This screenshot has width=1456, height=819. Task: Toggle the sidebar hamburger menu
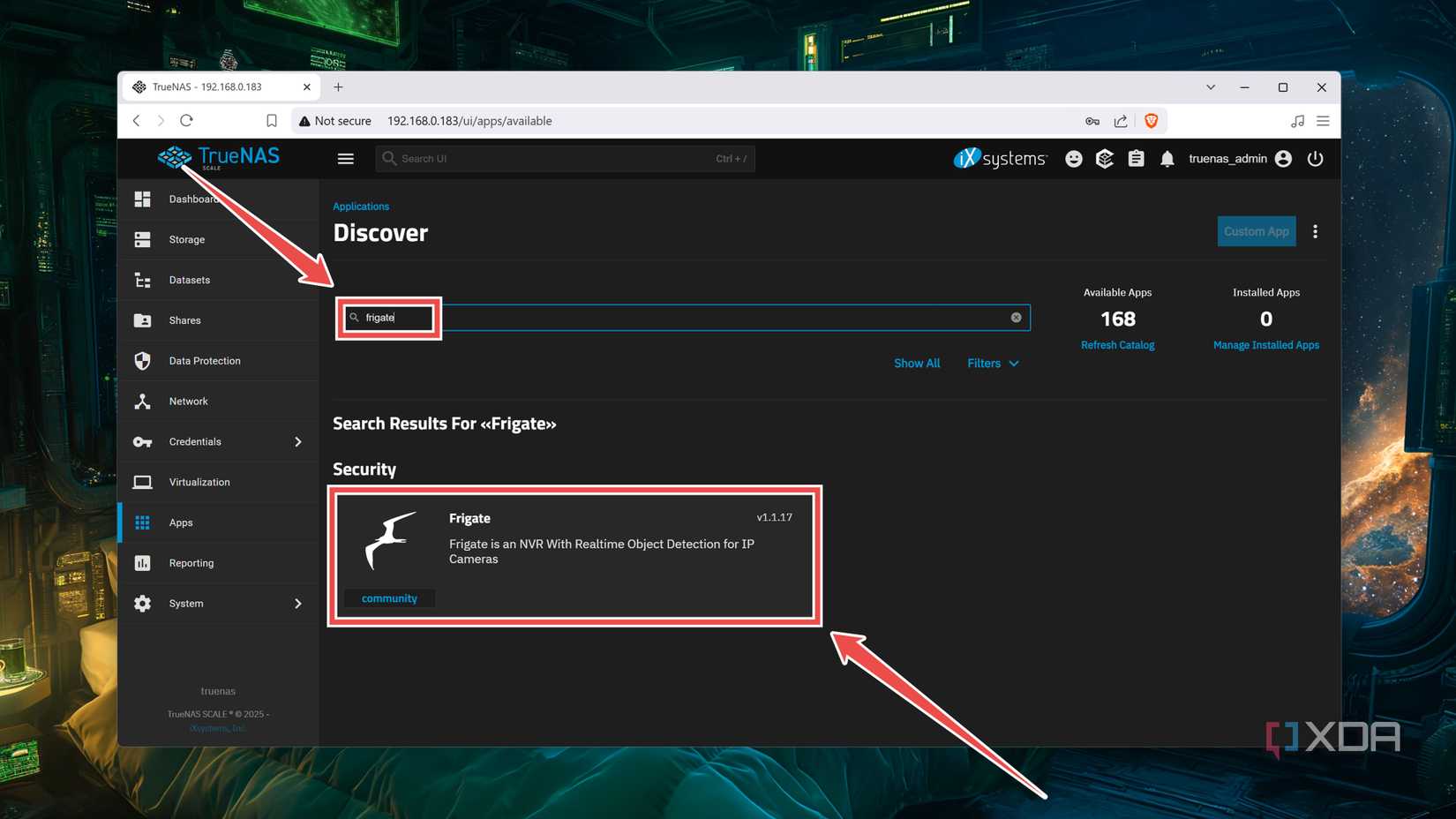point(346,159)
